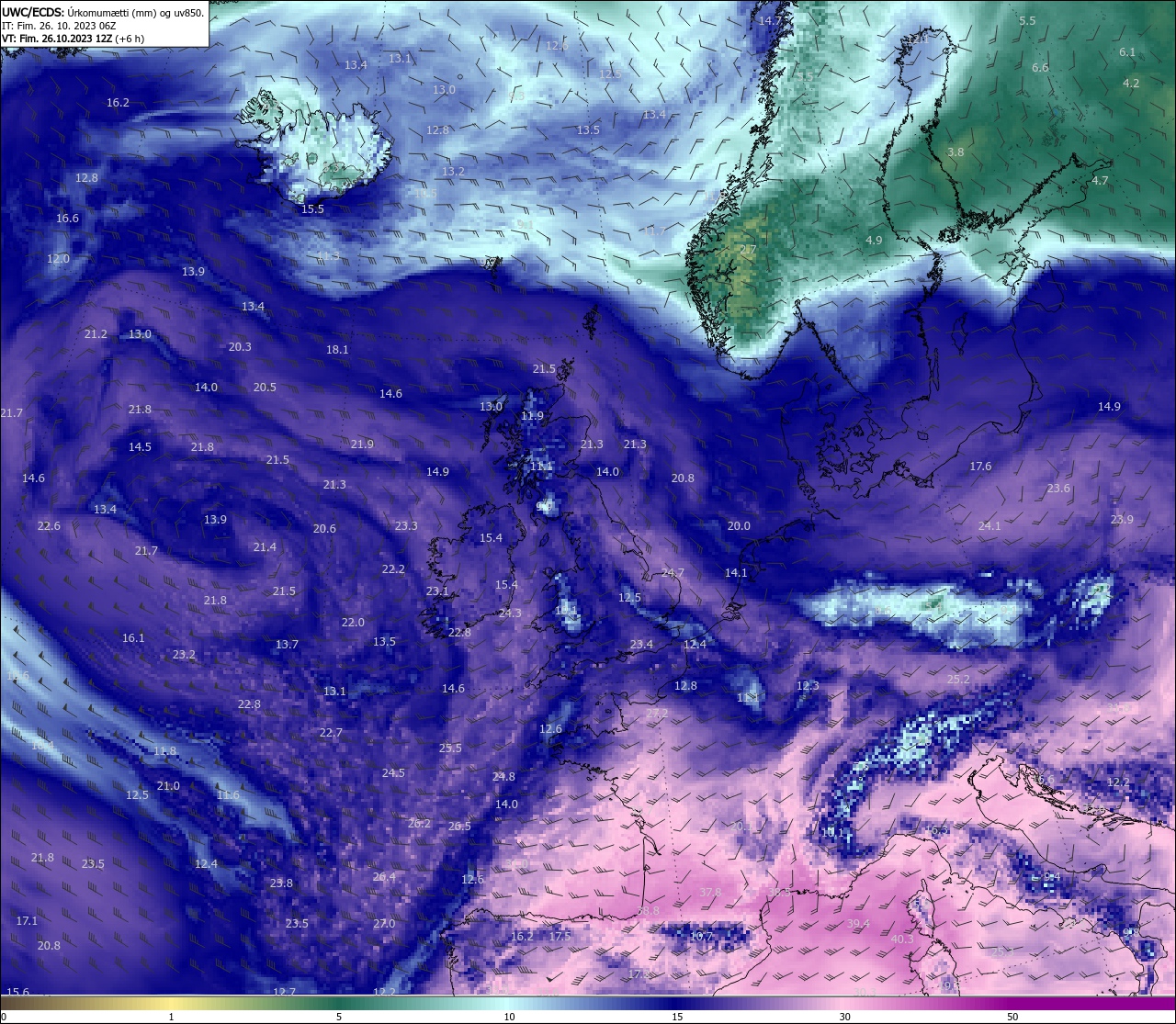Image resolution: width=1176 pixels, height=1024 pixels.
Task: Click the 11.8 value label
Action: 164,751
